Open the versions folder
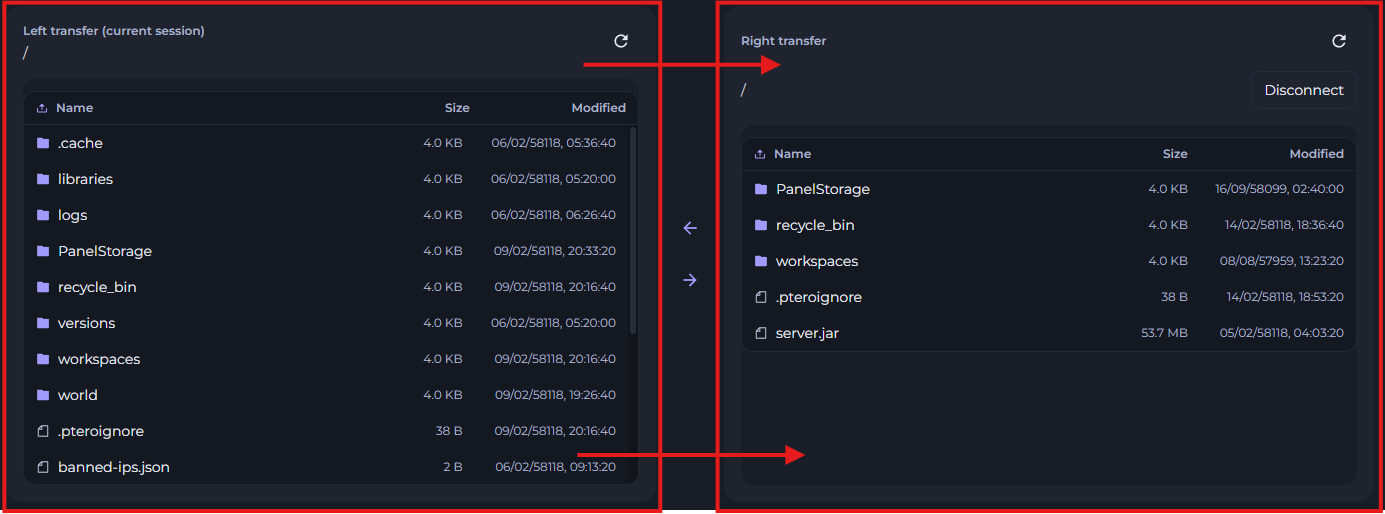Viewport: 1385px width, 514px height. [x=86, y=323]
